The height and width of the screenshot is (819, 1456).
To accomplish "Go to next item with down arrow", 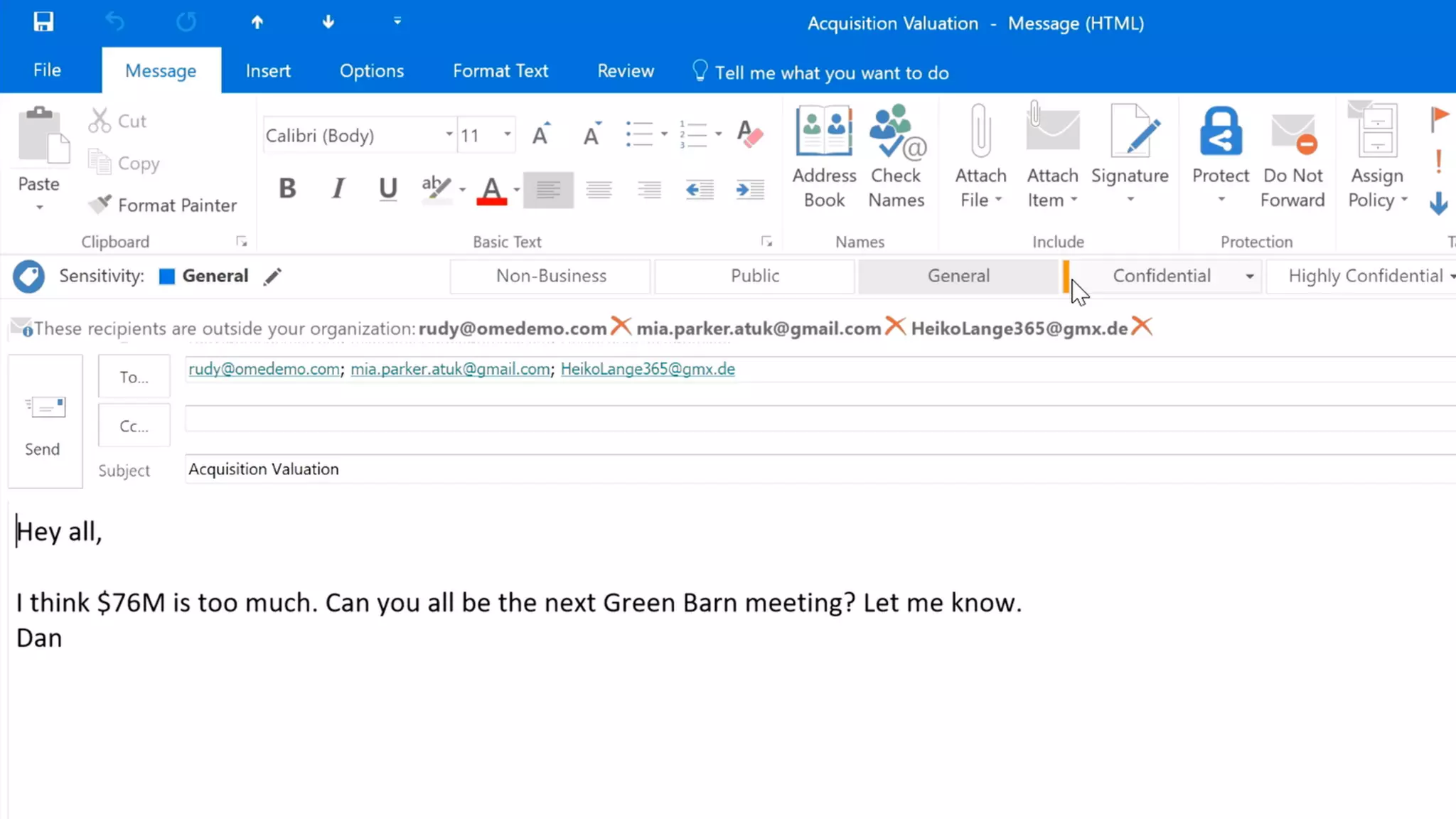I will tap(328, 22).
